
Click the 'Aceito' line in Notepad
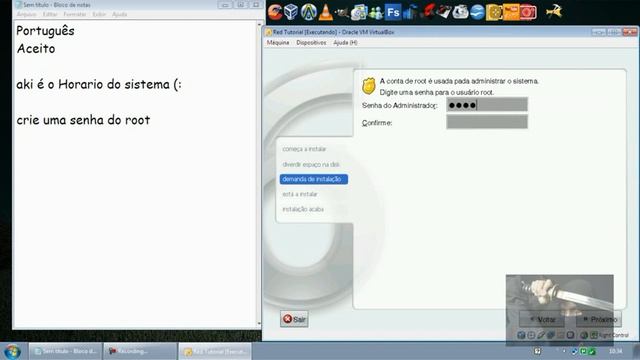click(36, 49)
